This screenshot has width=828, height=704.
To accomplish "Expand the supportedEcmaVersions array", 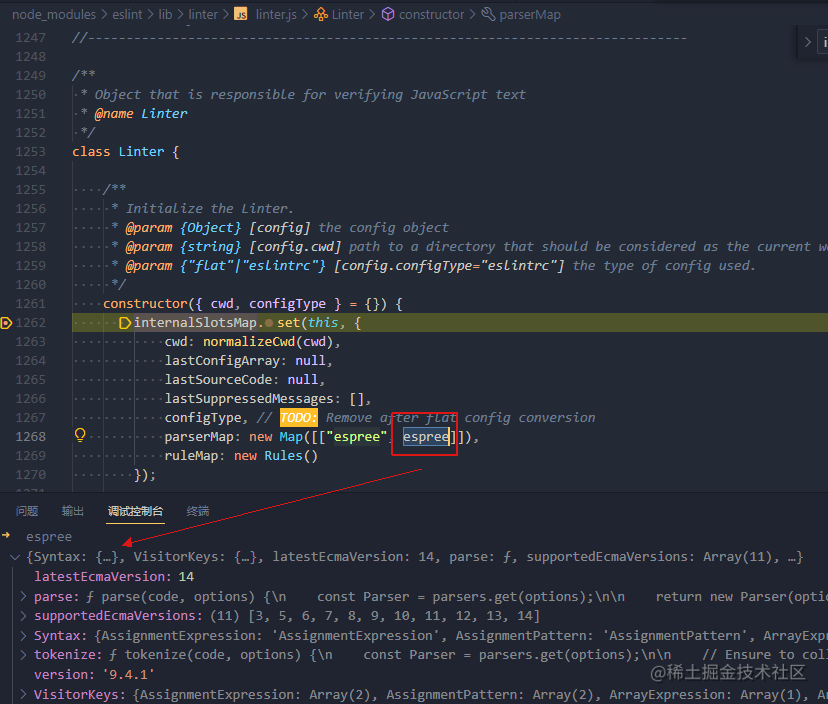I will [23, 616].
